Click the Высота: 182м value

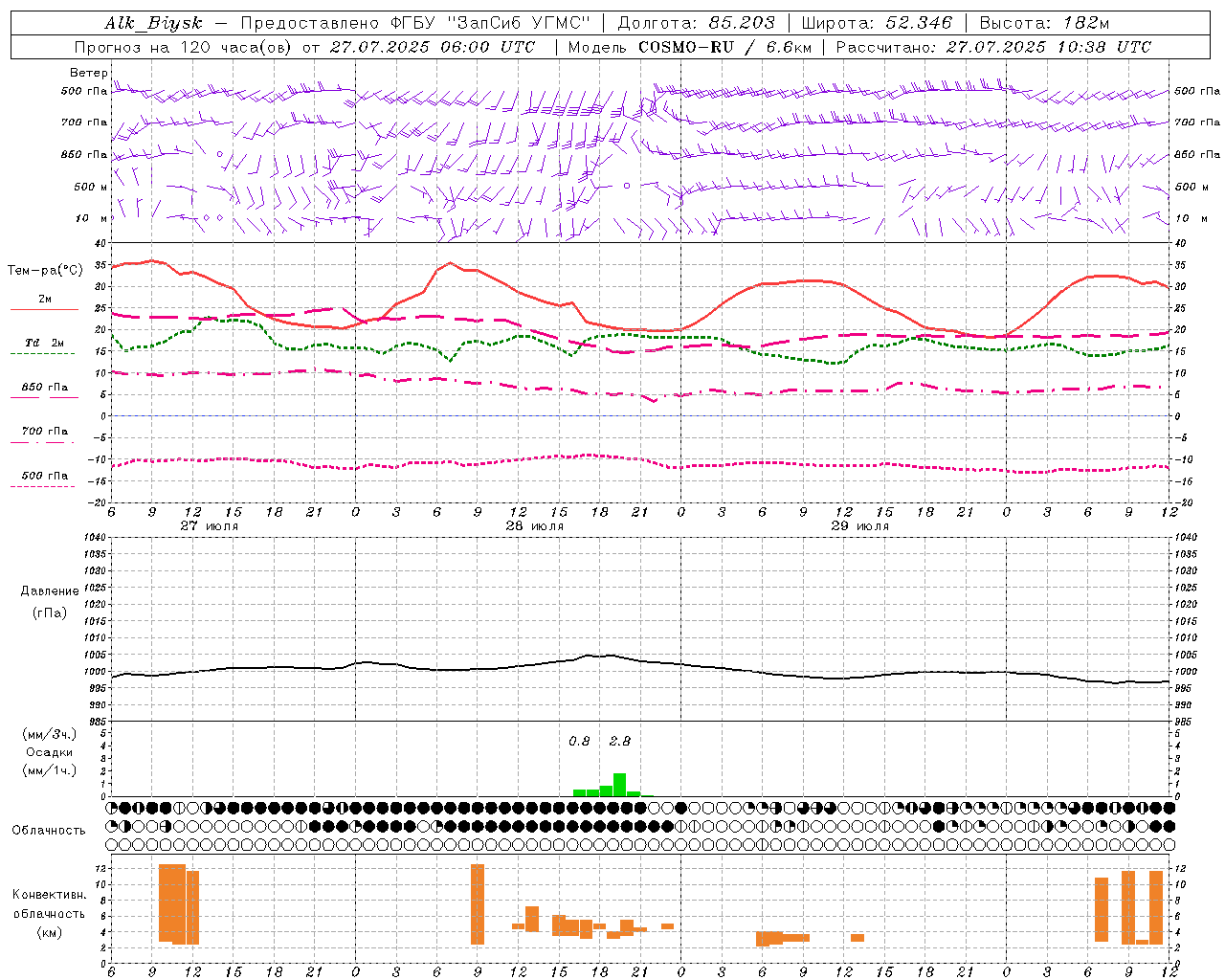click(1045, 23)
